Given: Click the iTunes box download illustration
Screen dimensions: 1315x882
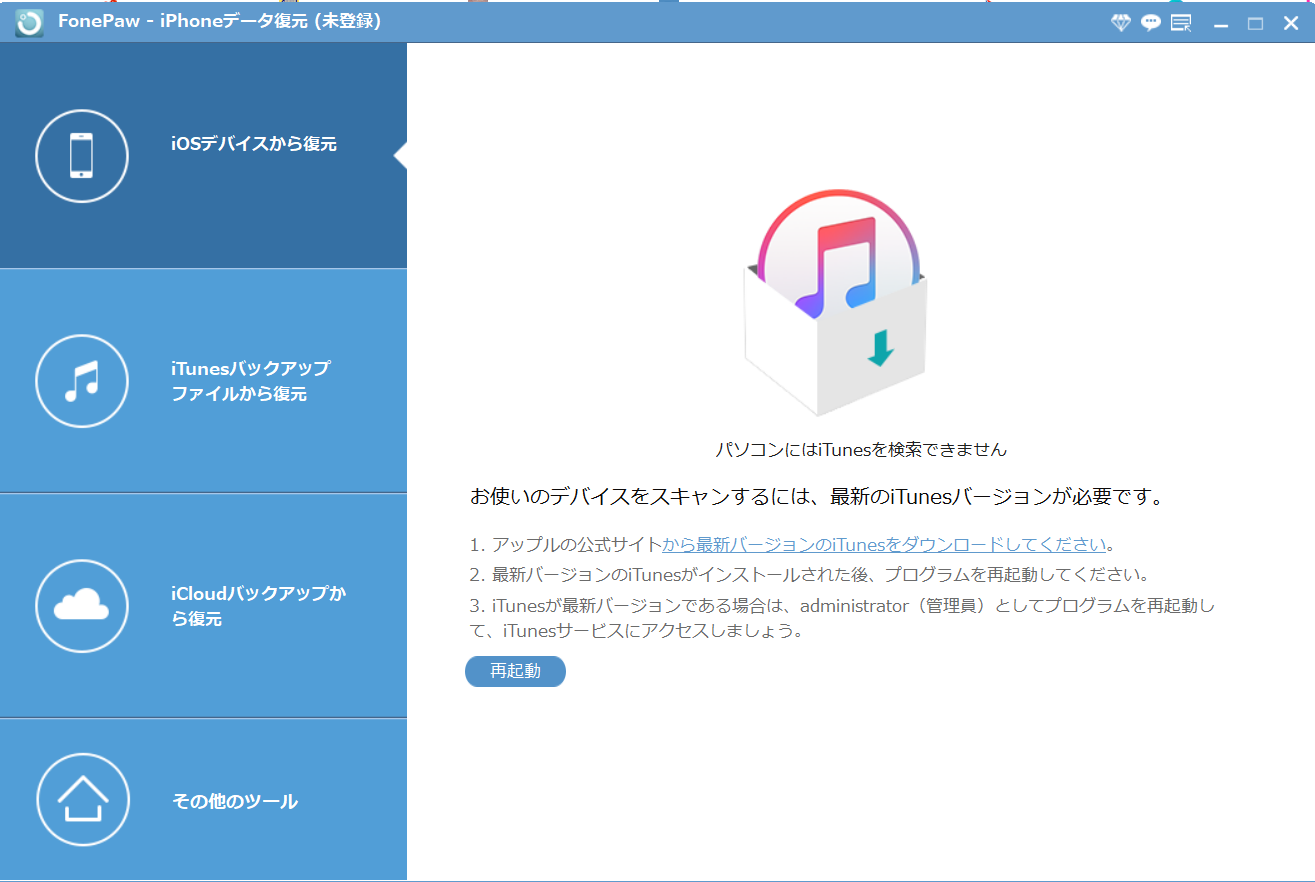Looking at the screenshot, I should [836, 300].
